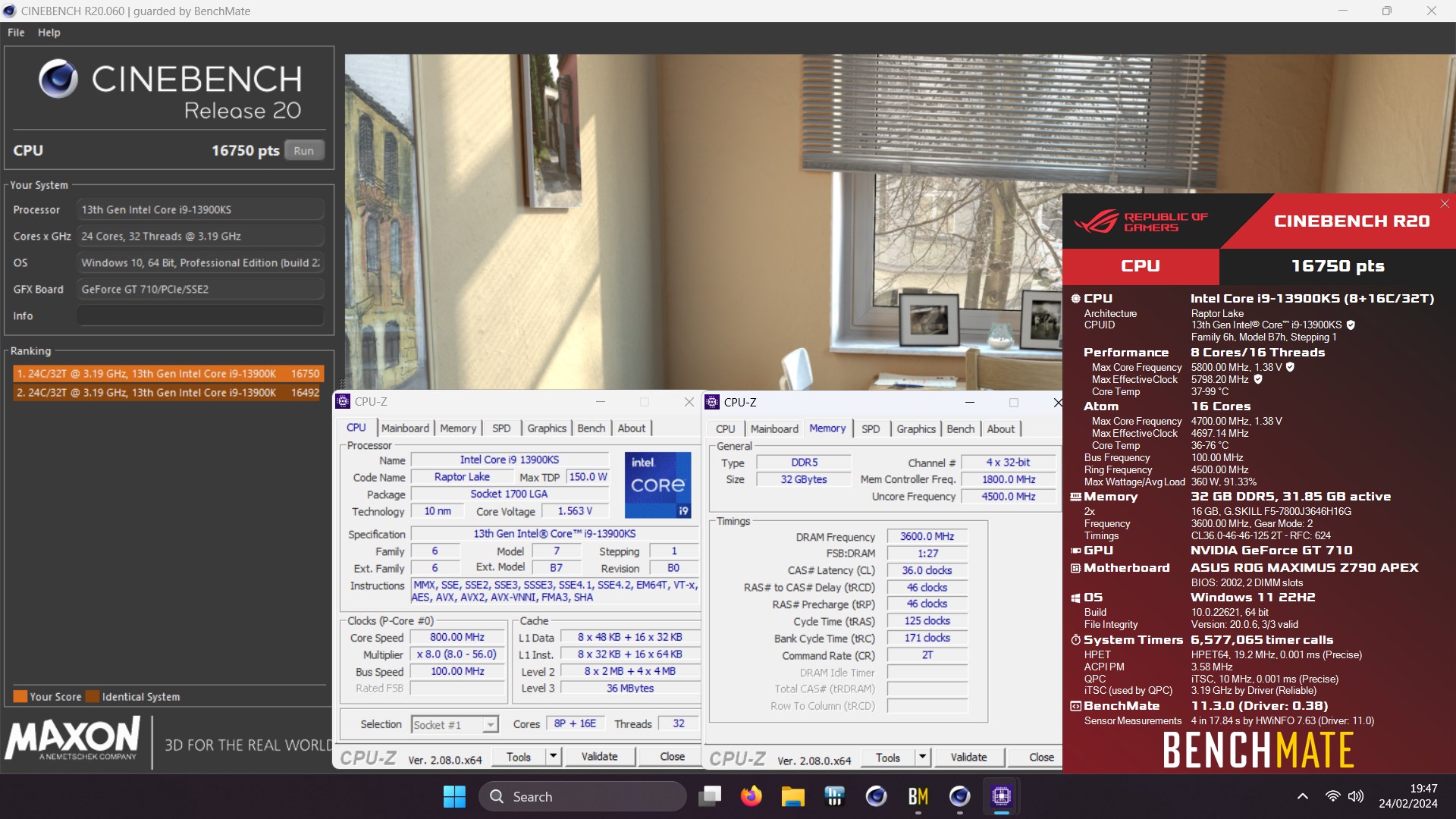Open the Socket #1 selection dropdown
Screen dimensions: 1456x819
[491, 725]
